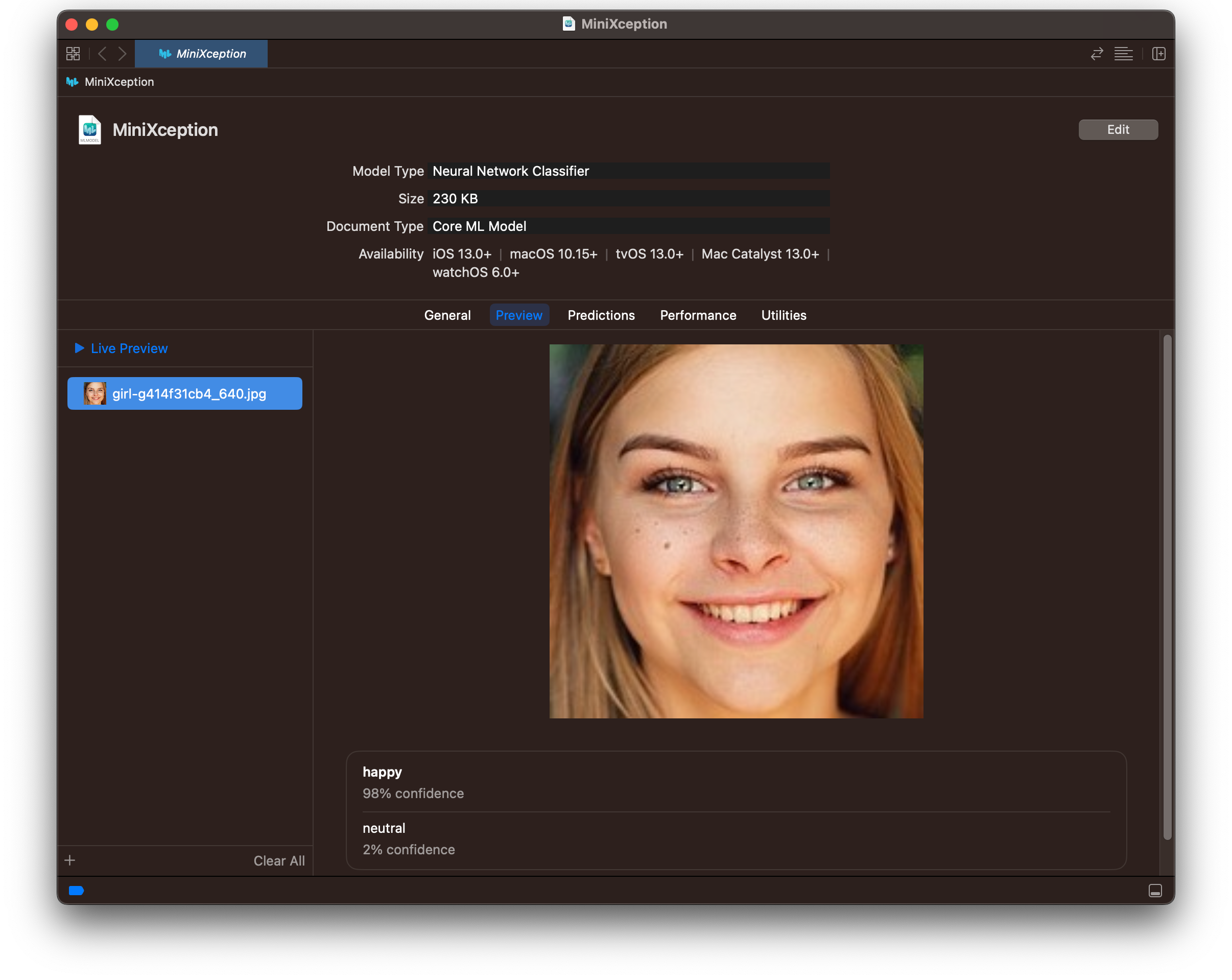
Task: Switch to the General tab
Action: [447, 315]
